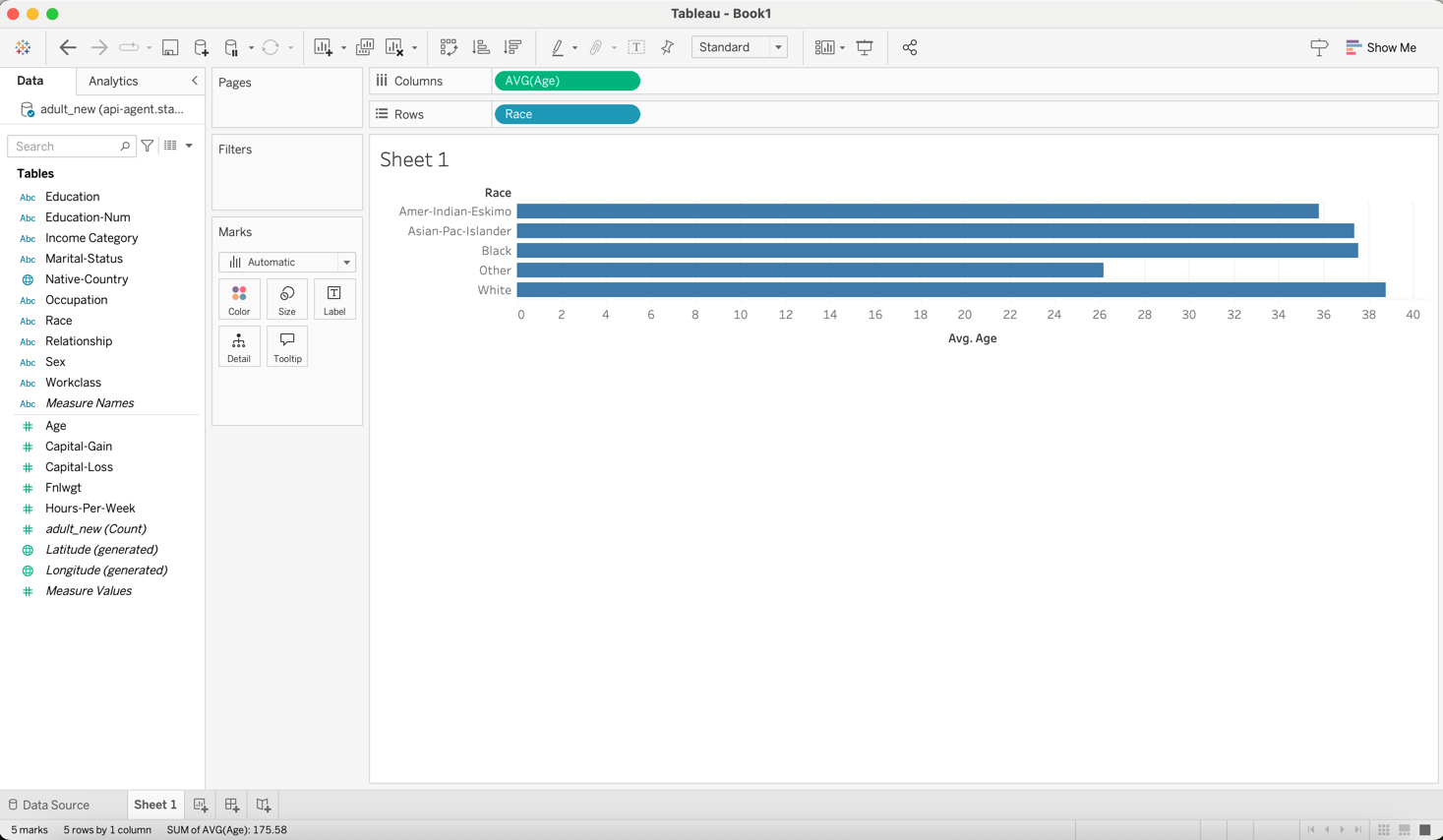Toggle the Show Me panel
1443x840 pixels.
(1382, 47)
